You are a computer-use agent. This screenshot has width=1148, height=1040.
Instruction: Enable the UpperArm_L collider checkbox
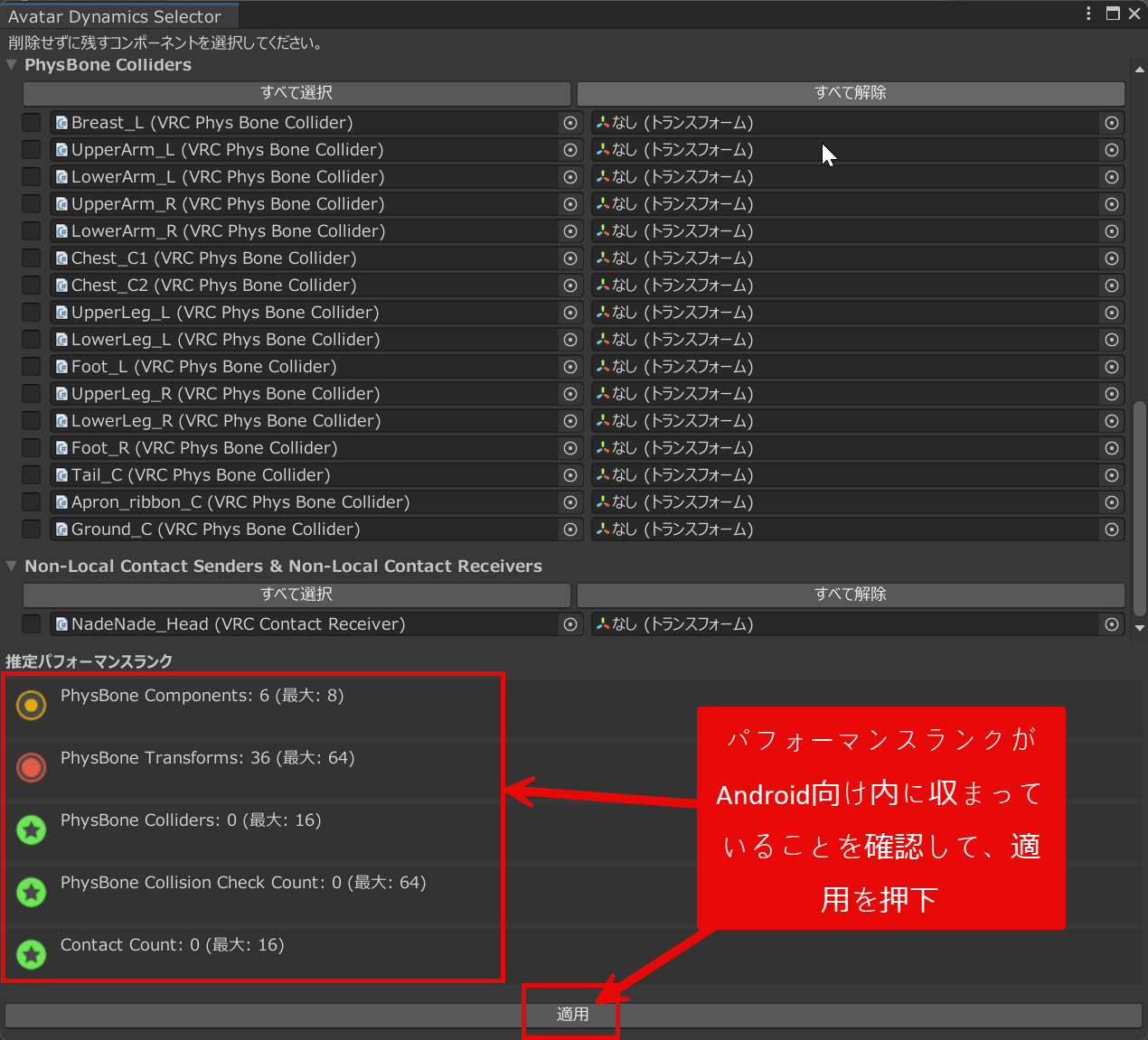32,150
